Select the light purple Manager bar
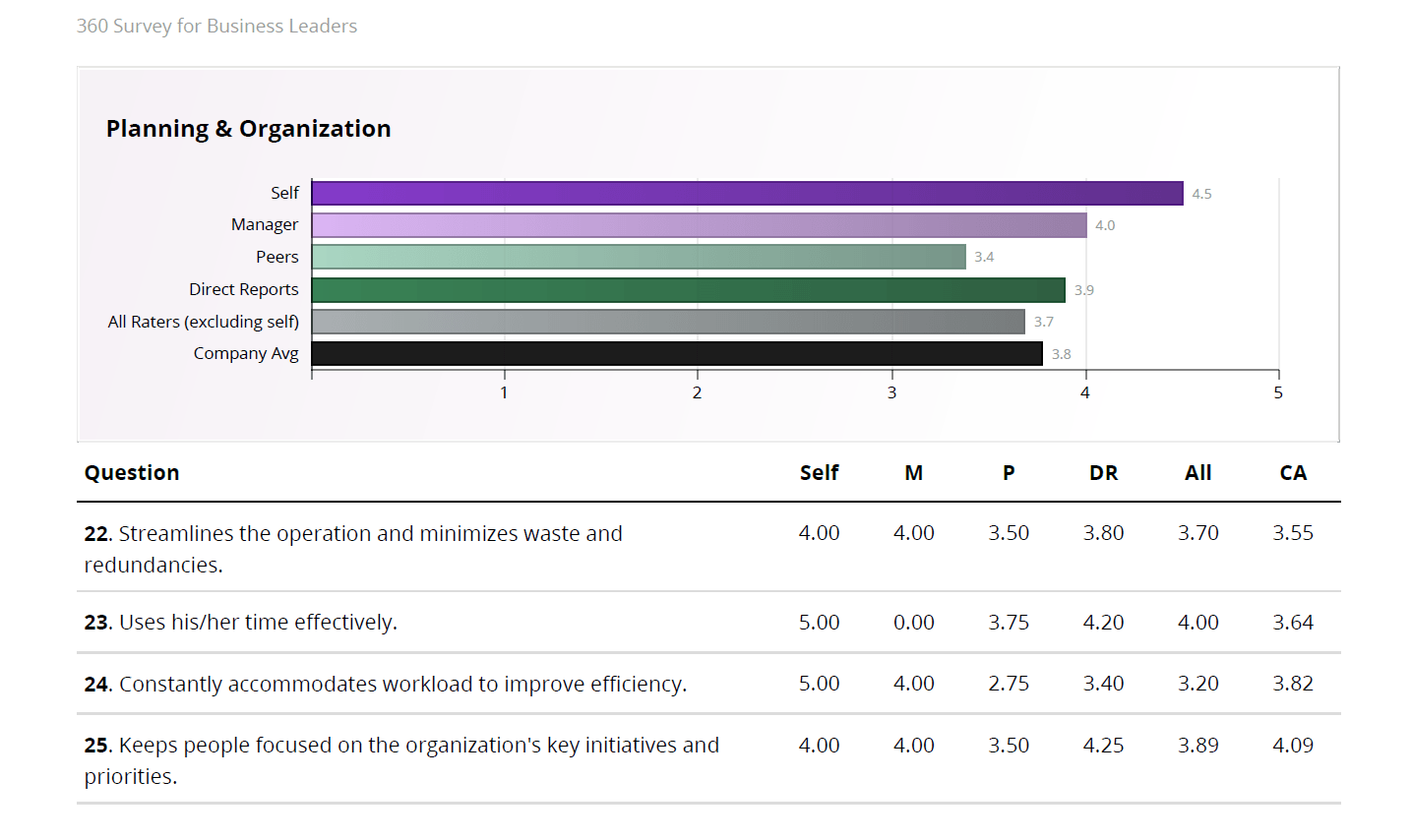 click(x=699, y=225)
